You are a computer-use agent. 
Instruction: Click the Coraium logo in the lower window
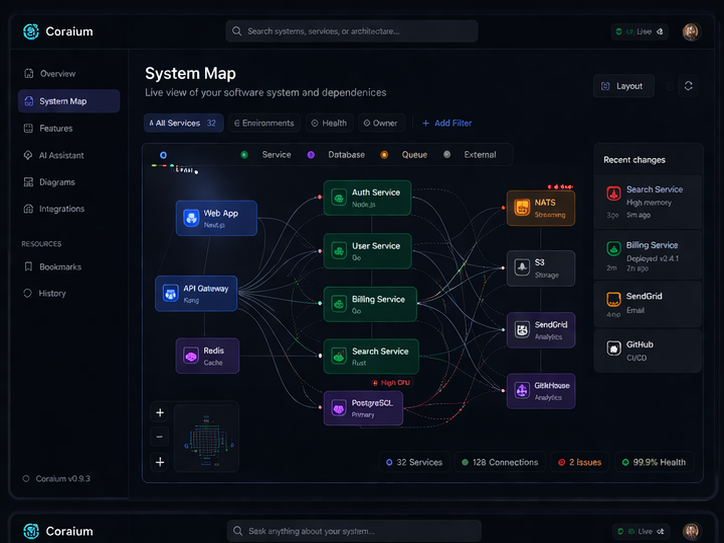[x=31, y=531]
